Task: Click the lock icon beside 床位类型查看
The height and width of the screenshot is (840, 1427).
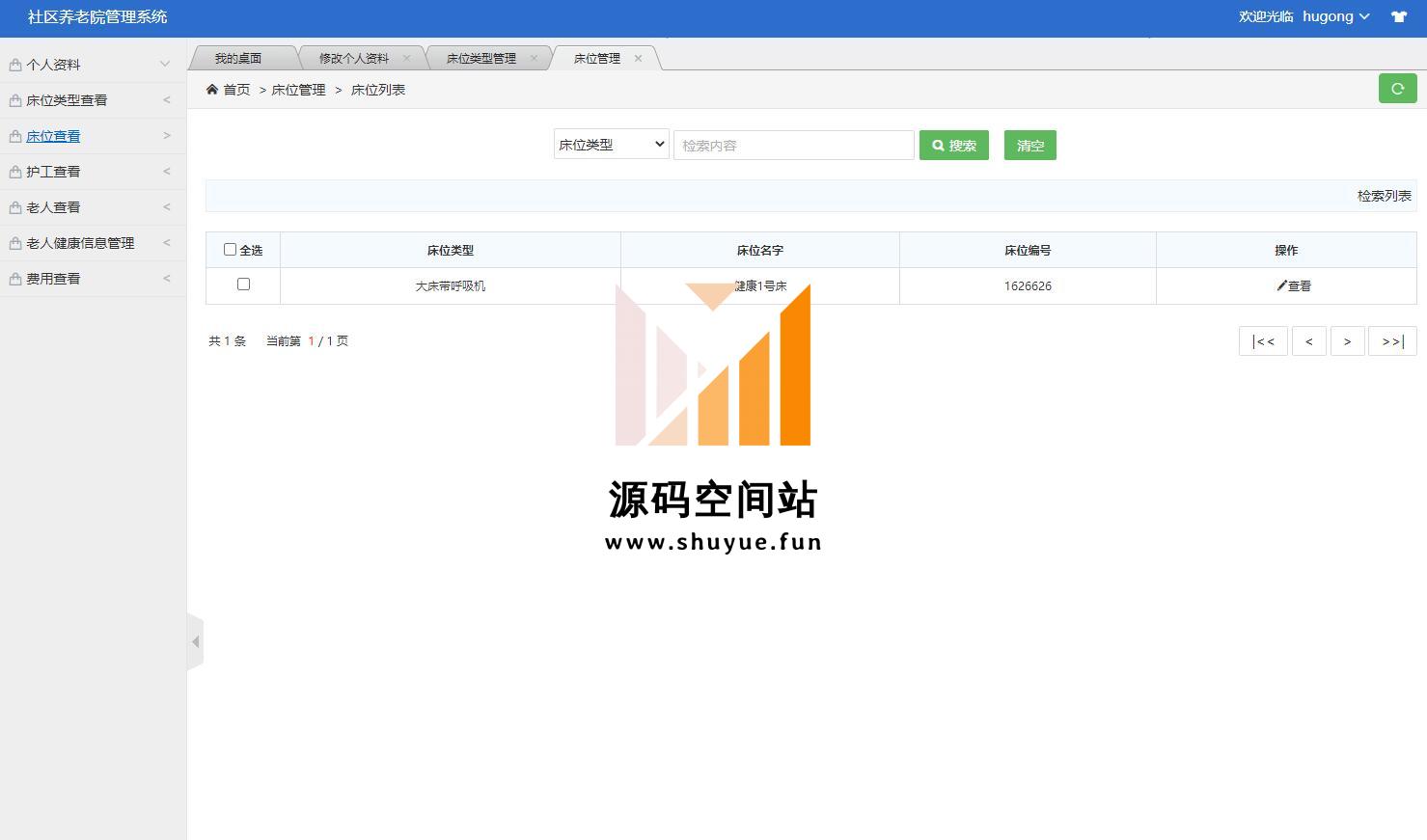Action: tap(15, 100)
